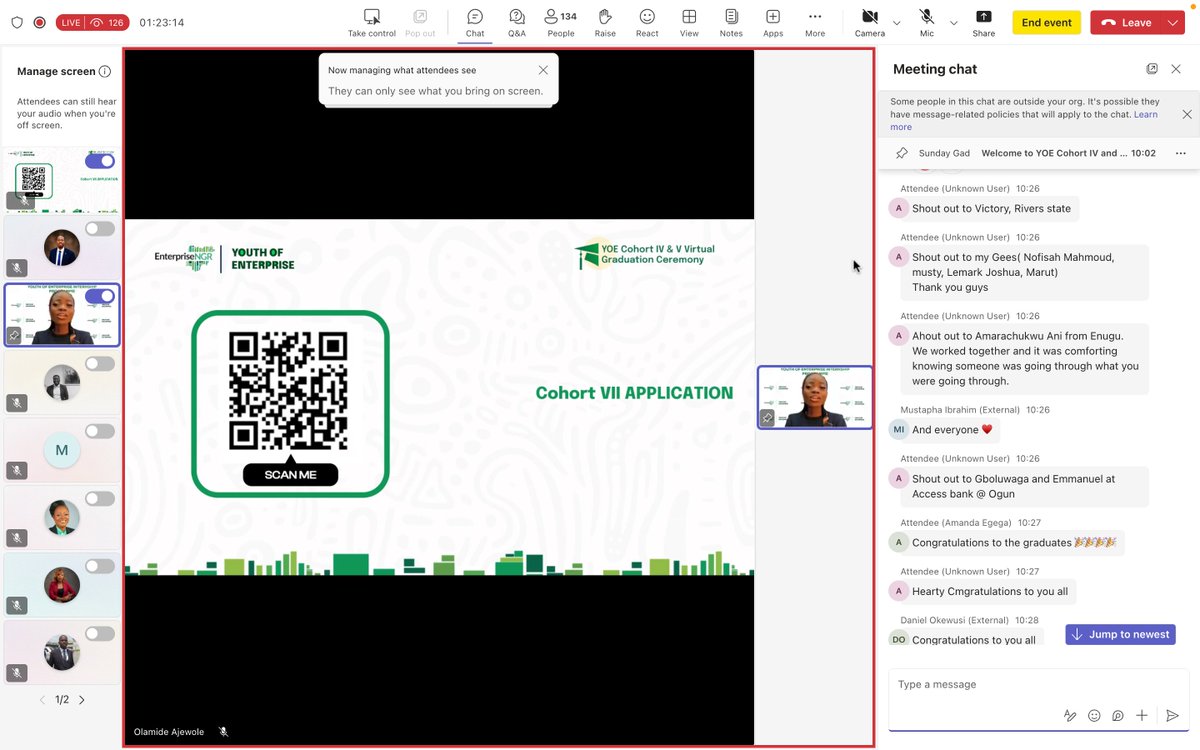The width and height of the screenshot is (1200, 750).
Task: Open Take control
Action: (x=372, y=23)
